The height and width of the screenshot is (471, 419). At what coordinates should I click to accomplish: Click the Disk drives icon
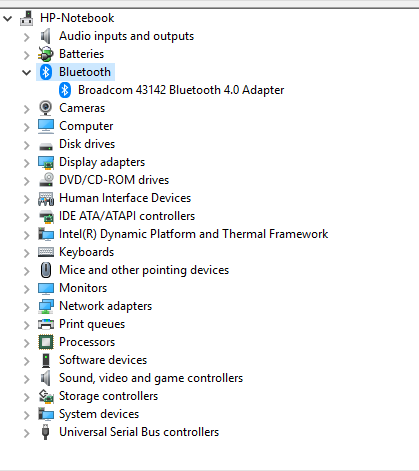pyautogui.click(x=46, y=146)
